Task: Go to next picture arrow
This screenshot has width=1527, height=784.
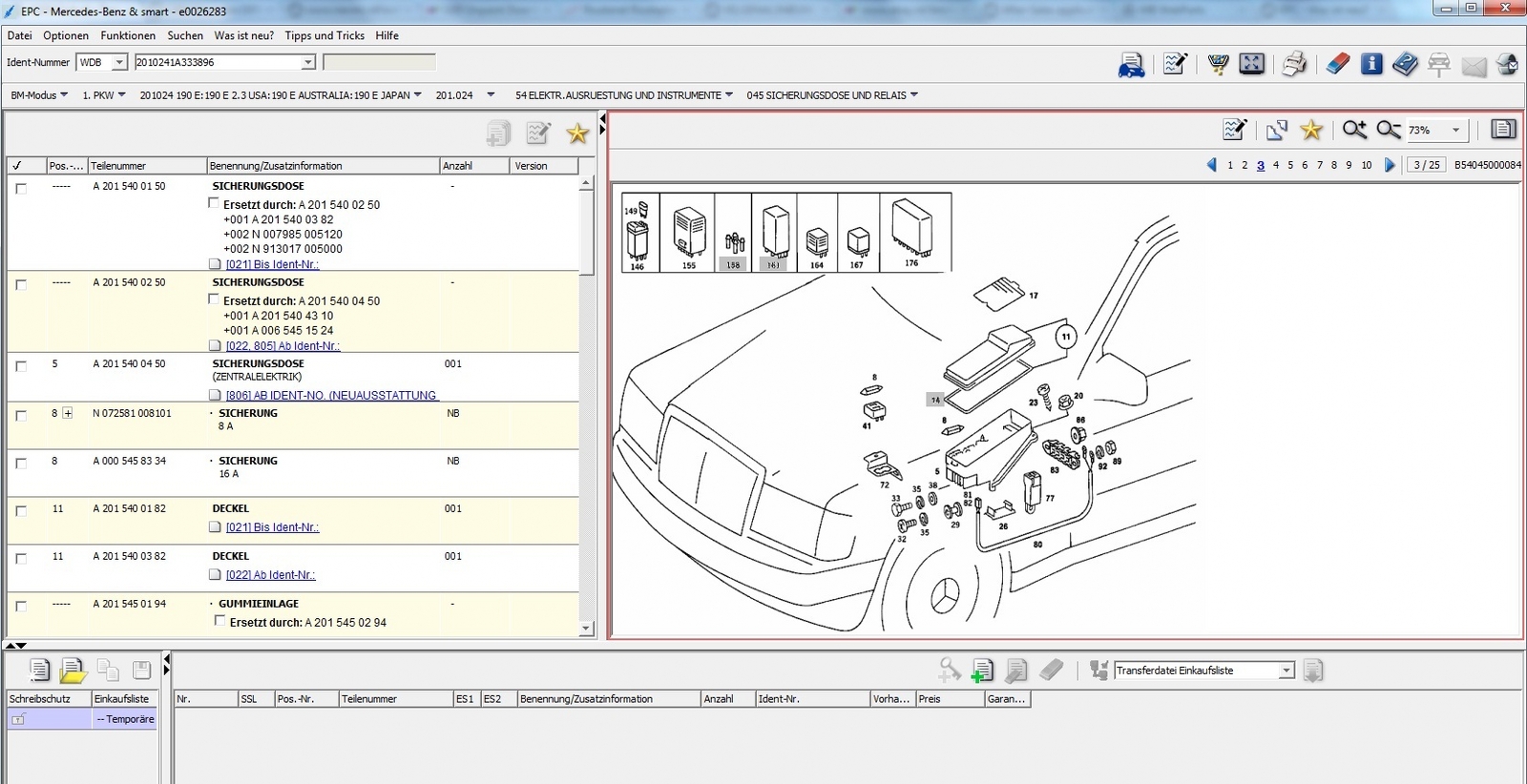Action: 1390,165
